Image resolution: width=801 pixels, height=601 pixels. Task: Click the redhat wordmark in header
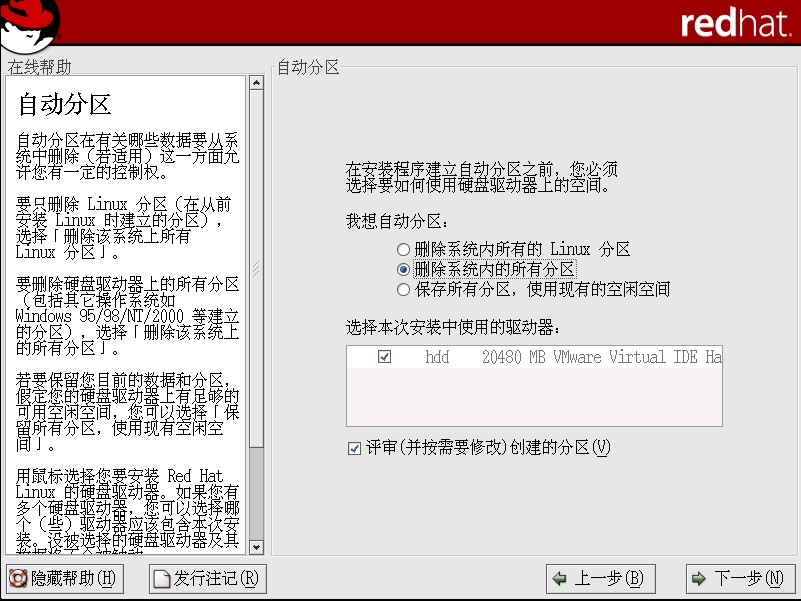(x=736, y=22)
